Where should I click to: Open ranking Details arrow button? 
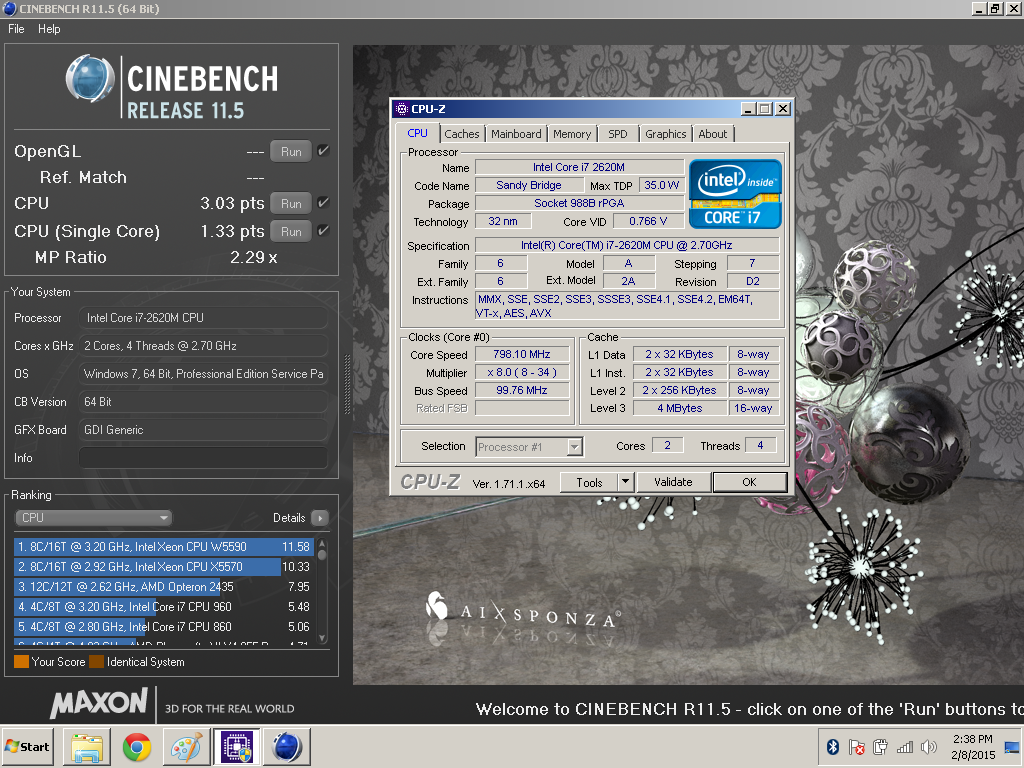click(x=320, y=518)
